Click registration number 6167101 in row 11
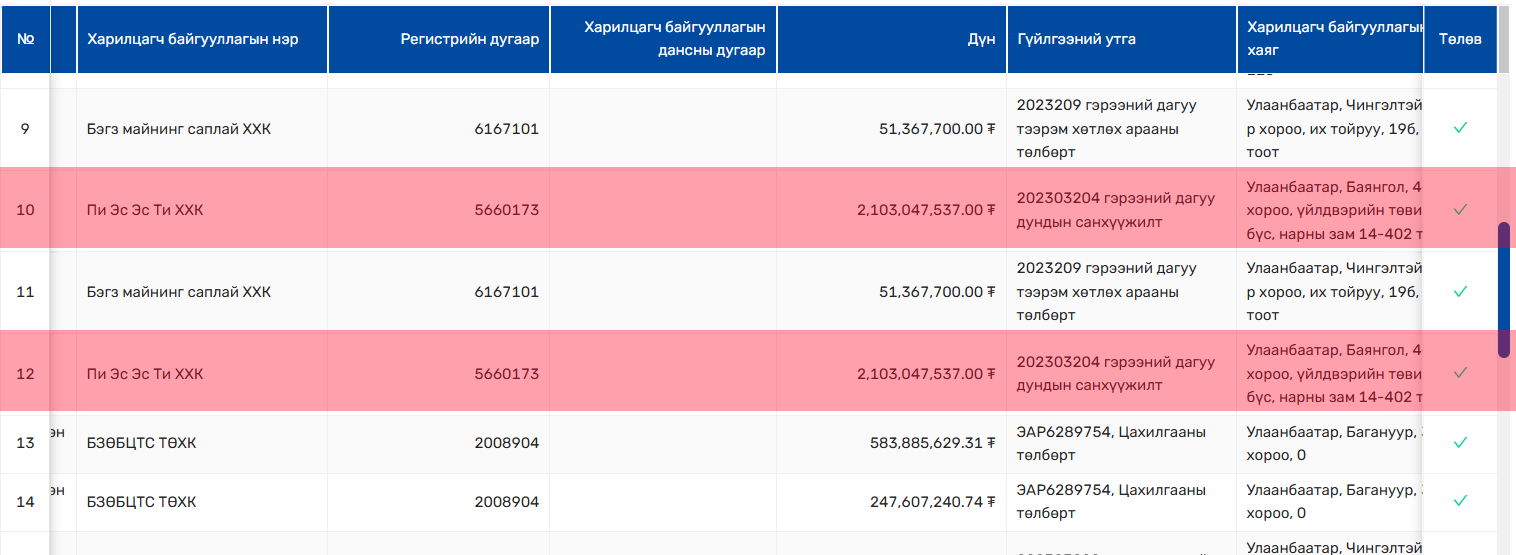1516x555 pixels. pyautogui.click(x=506, y=292)
